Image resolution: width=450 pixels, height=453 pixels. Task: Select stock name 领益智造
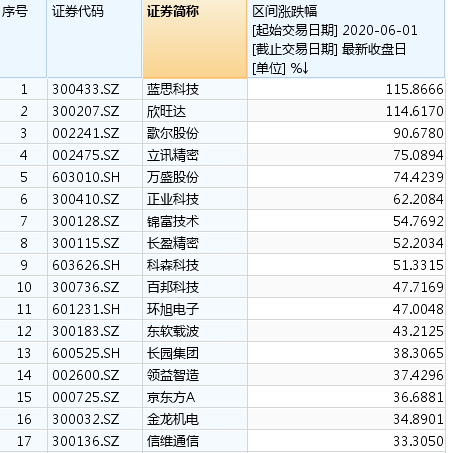point(173,375)
